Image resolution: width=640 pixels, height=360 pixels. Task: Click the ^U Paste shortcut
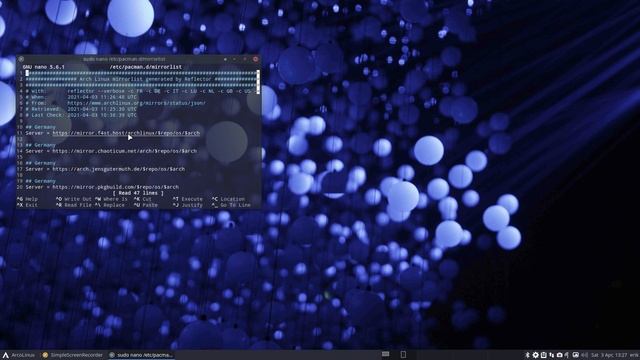click(146, 205)
